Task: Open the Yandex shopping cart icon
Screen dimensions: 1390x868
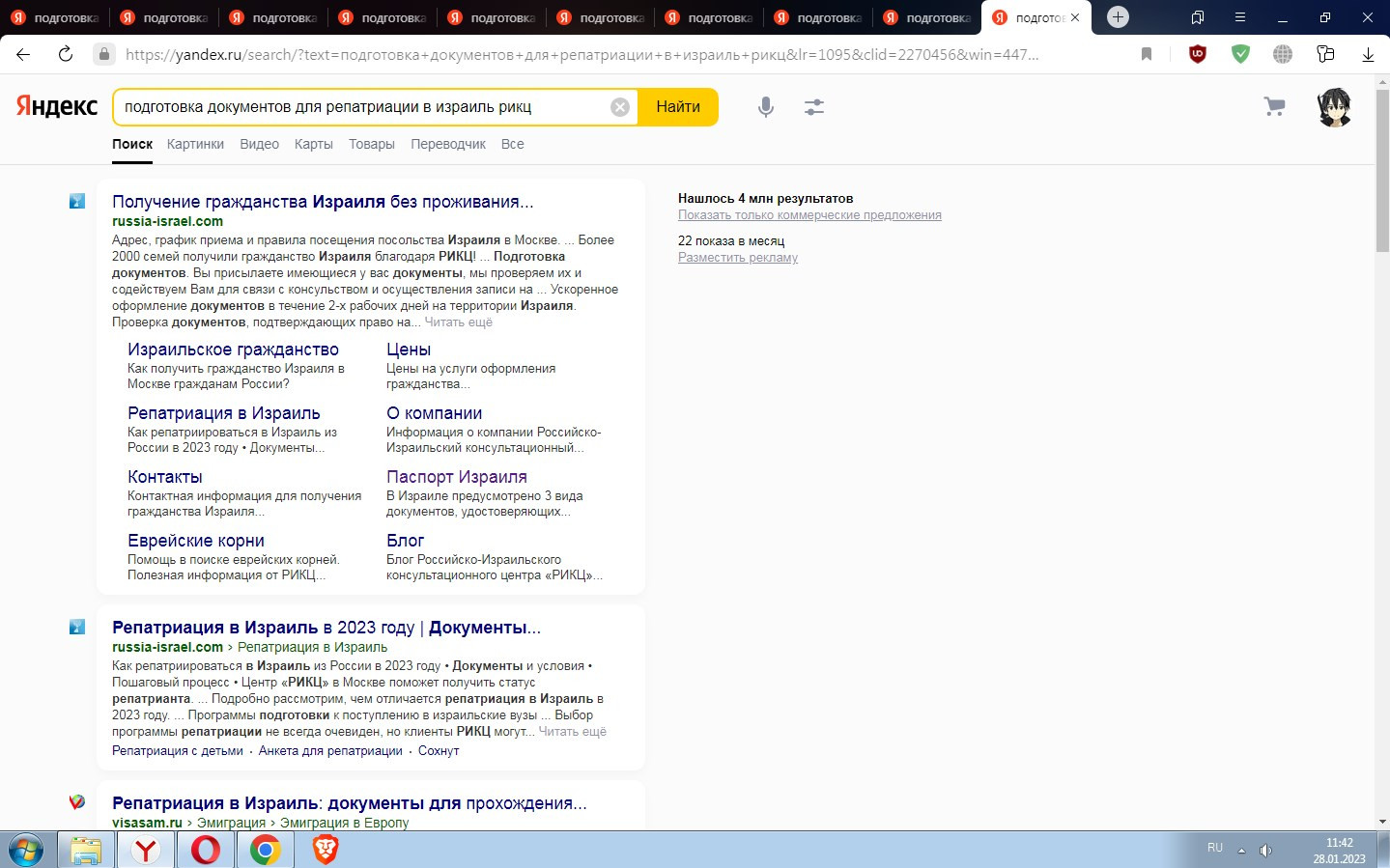Action: click(1275, 106)
